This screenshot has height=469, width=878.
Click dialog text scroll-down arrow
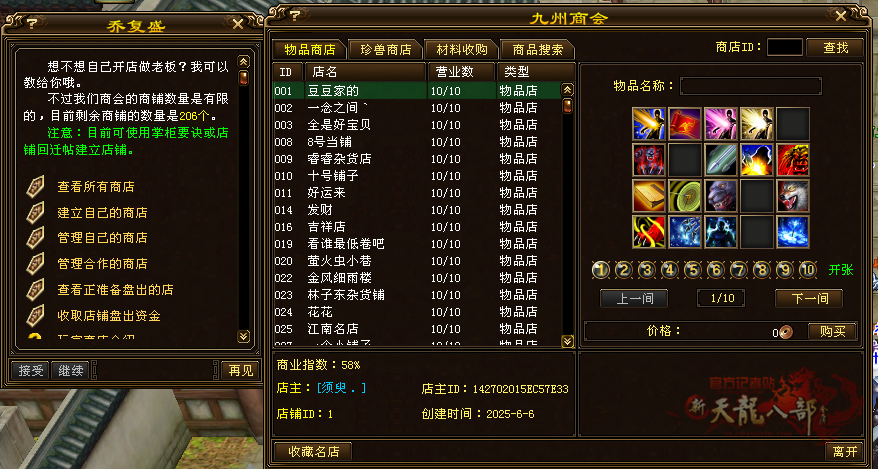point(244,336)
